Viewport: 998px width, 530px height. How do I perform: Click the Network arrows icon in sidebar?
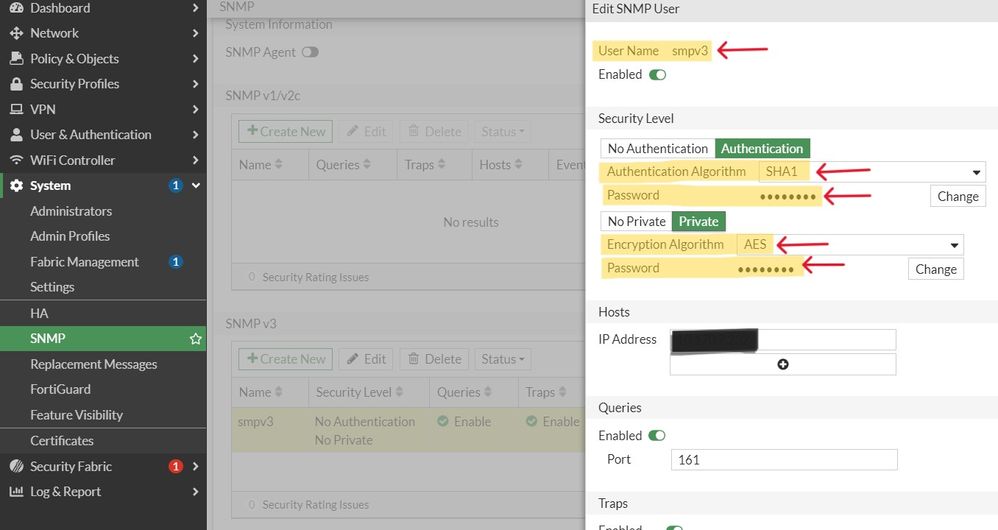coord(17,33)
